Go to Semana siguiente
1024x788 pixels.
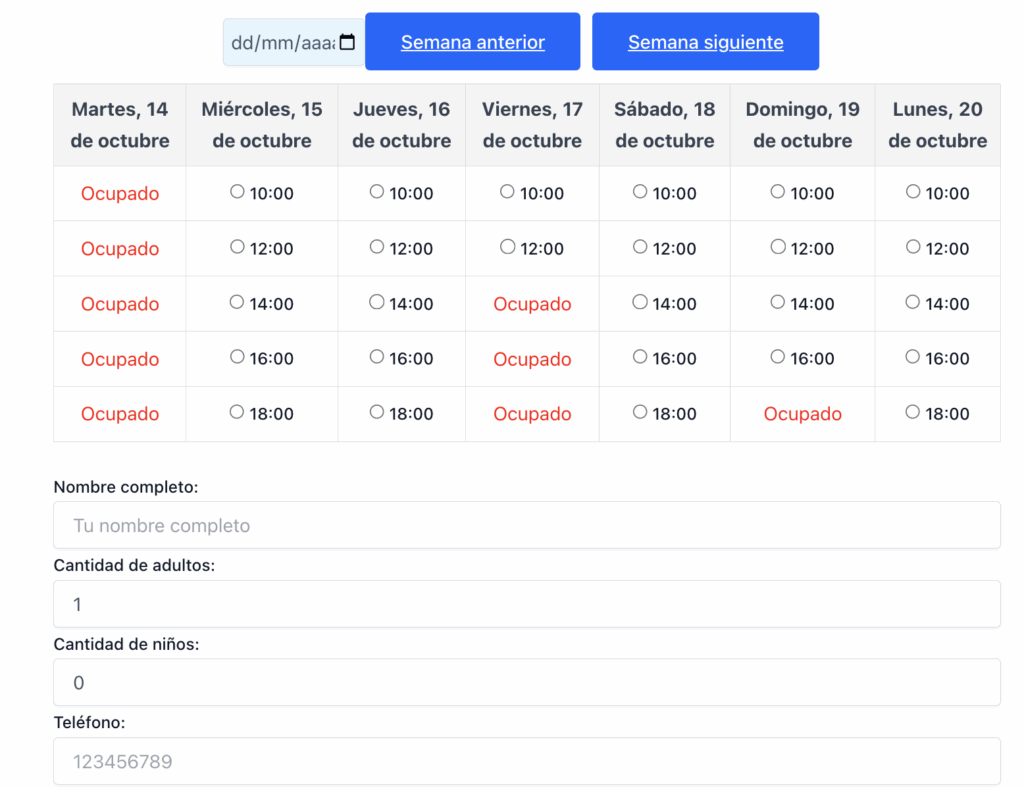(x=705, y=42)
